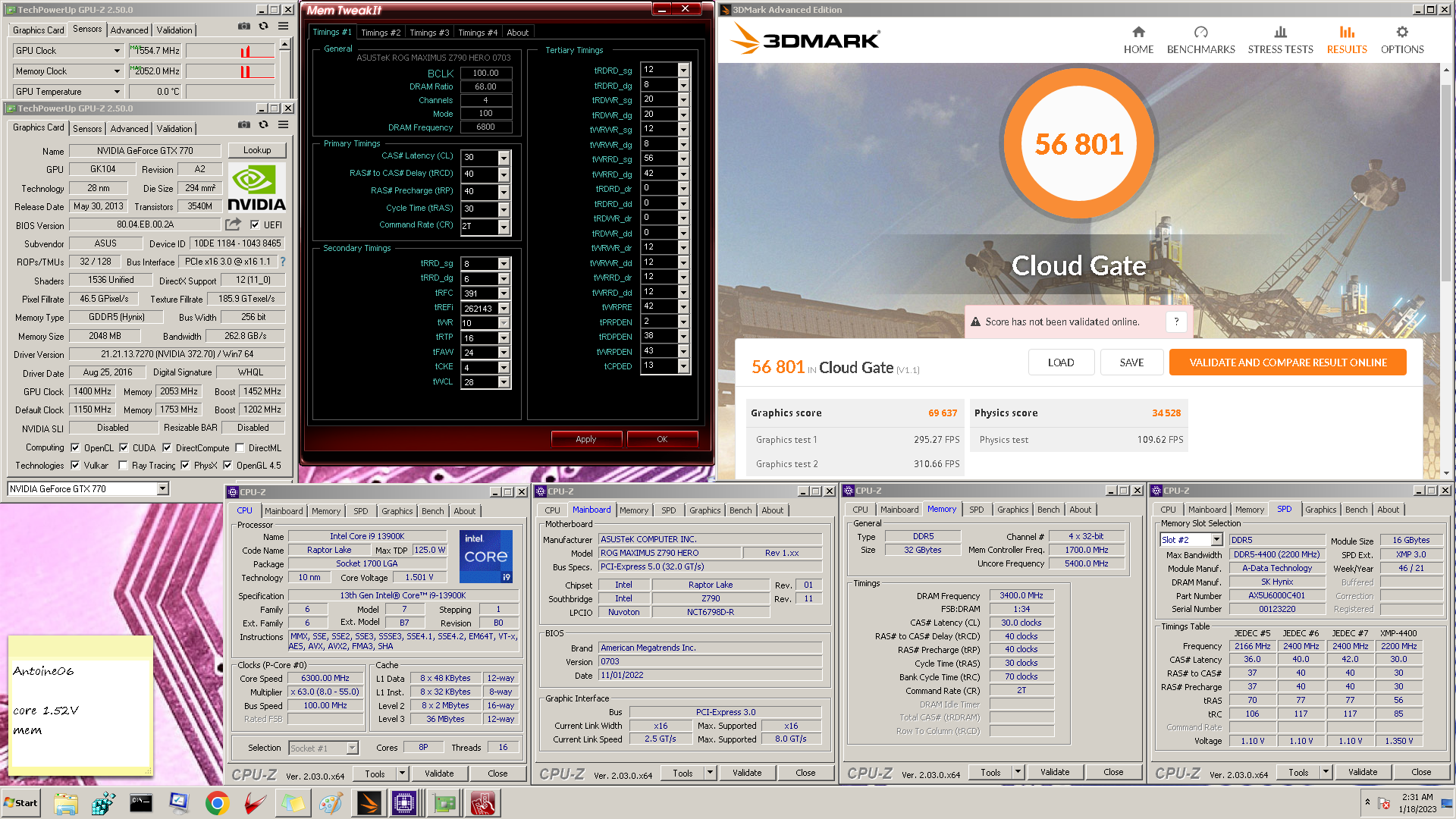Open the Memory Clock sensor dropdown
The image size is (1456, 819).
pos(117,71)
